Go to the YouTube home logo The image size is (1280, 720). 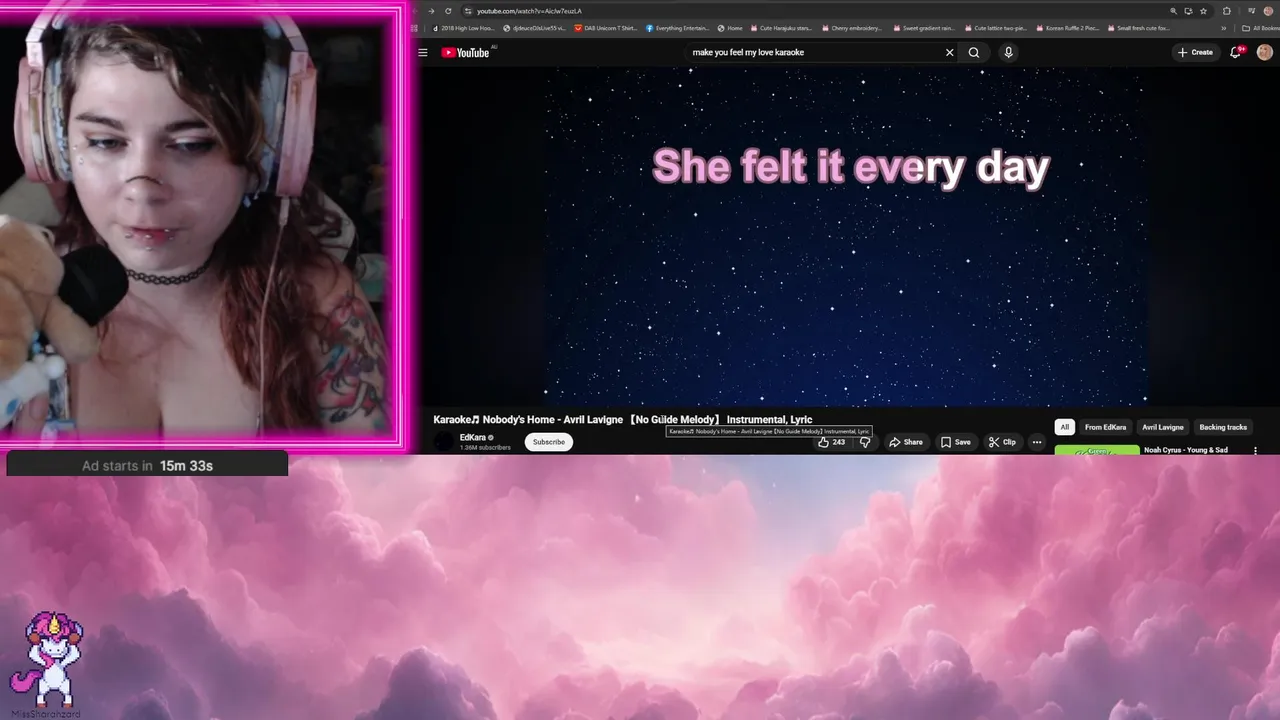(x=465, y=52)
